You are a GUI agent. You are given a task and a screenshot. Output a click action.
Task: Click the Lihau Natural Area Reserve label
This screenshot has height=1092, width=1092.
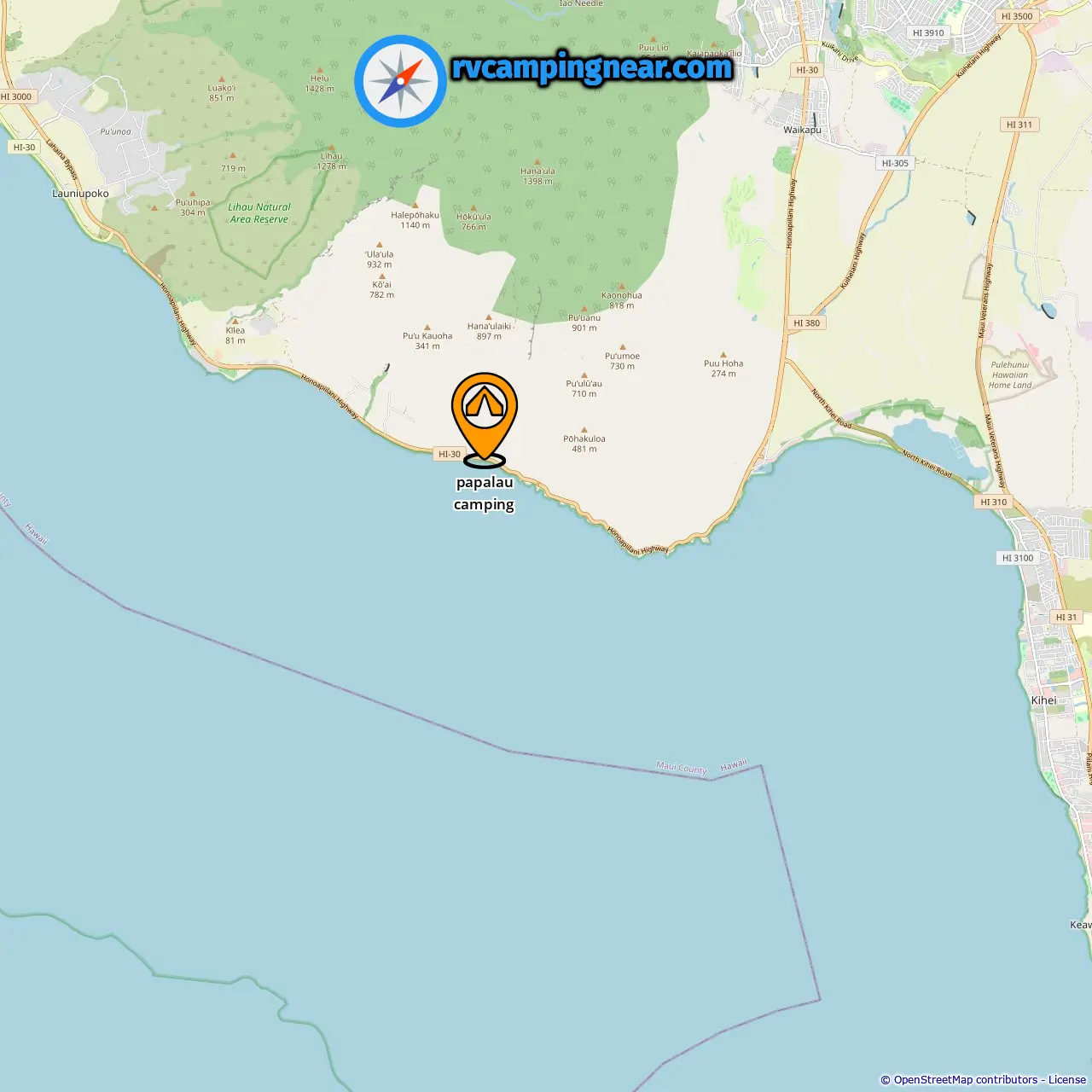(259, 213)
